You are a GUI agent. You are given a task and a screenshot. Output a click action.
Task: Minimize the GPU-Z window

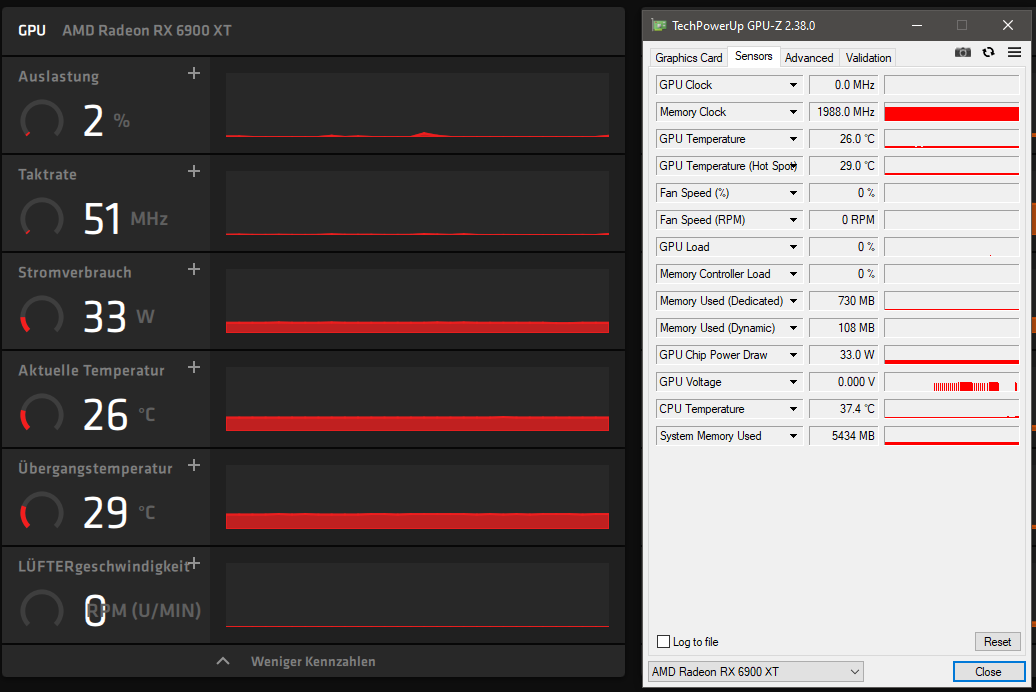click(916, 25)
